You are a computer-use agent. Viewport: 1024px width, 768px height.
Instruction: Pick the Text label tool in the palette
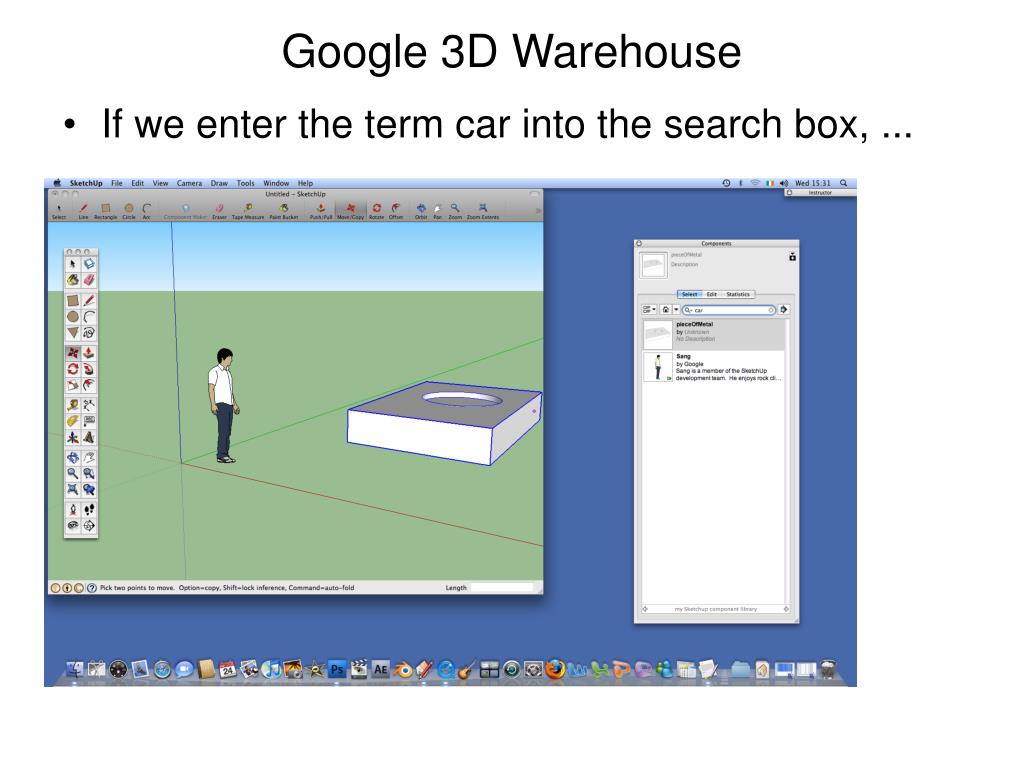tap(89, 421)
